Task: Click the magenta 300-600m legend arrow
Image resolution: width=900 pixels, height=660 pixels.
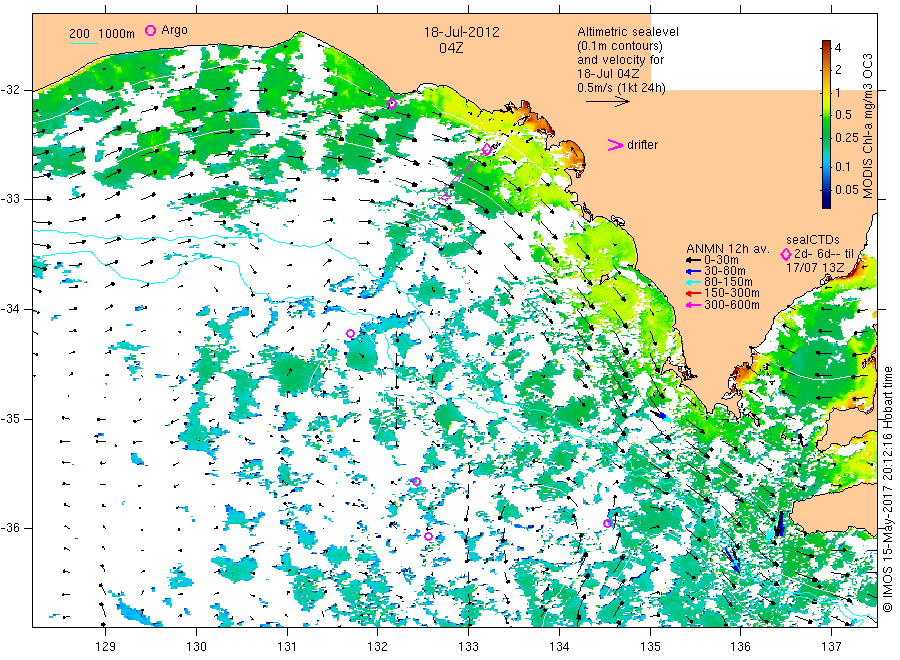Action: [x=693, y=305]
